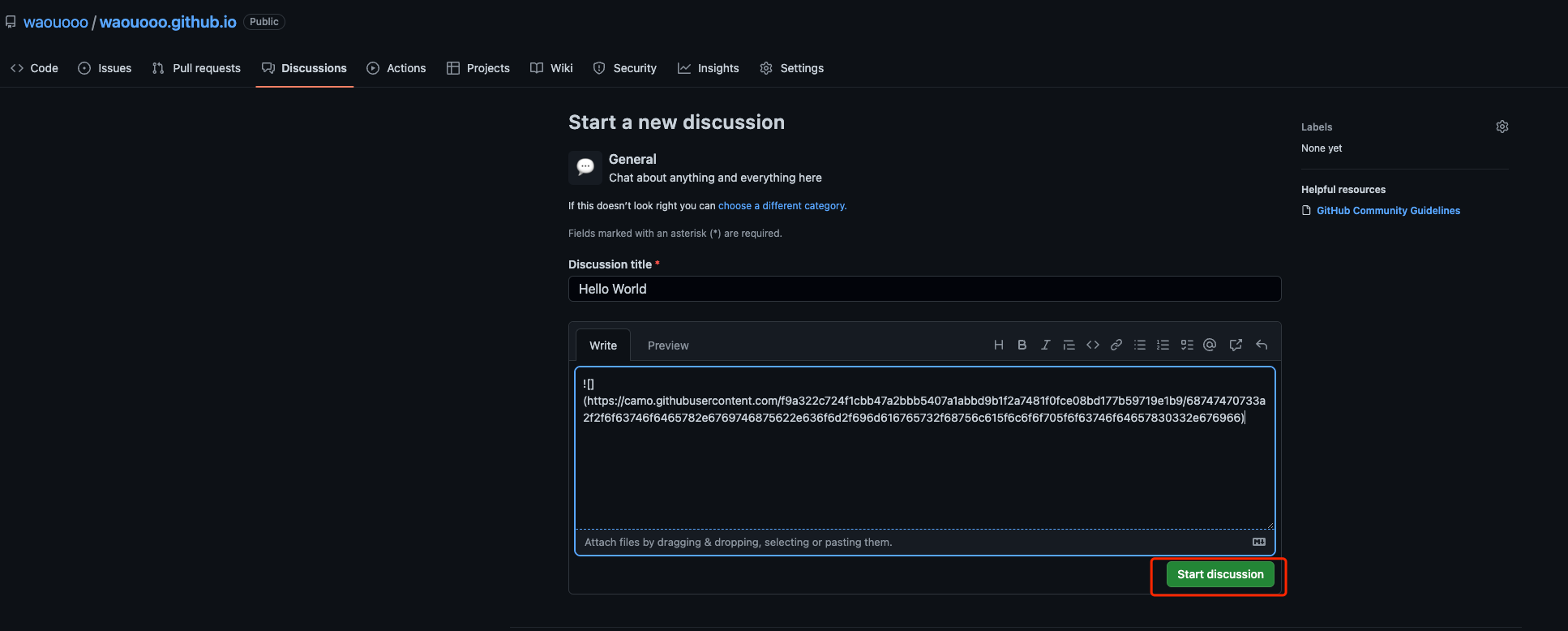1568x631 pixels.
Task: Click 'Start a new discussion' heading
Action: point(676,122)
